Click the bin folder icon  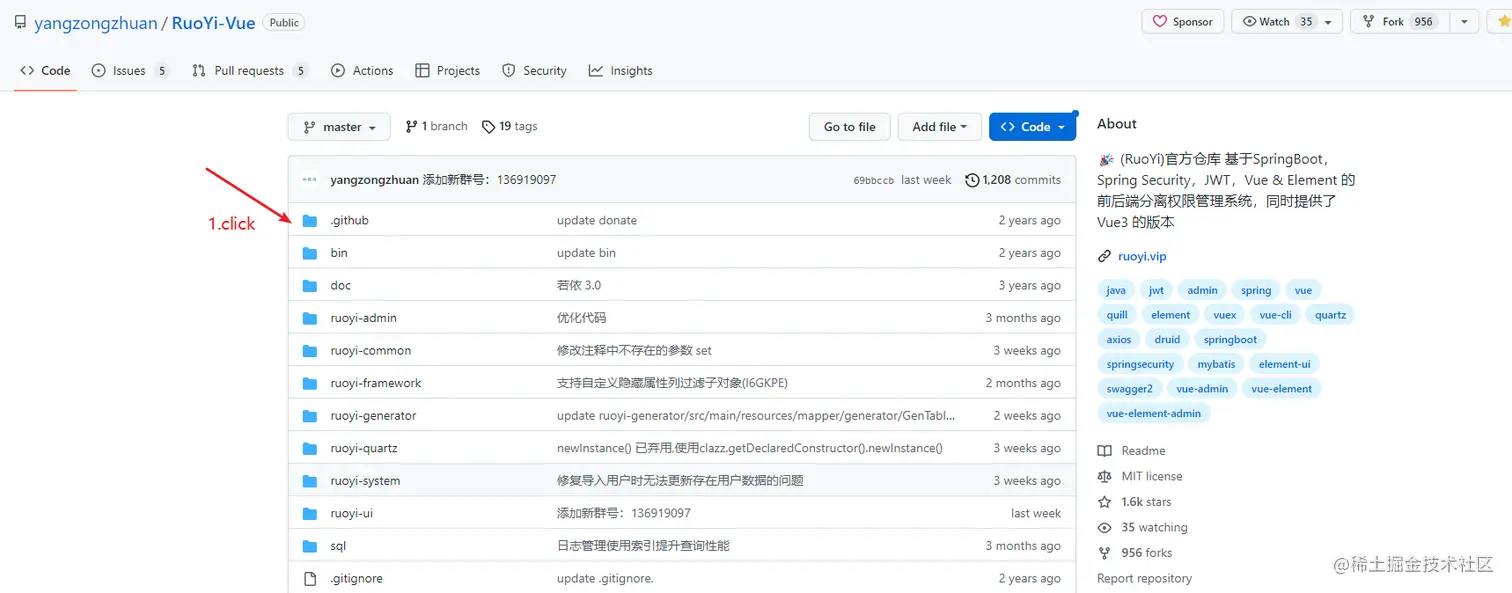[x=310, y=253]
